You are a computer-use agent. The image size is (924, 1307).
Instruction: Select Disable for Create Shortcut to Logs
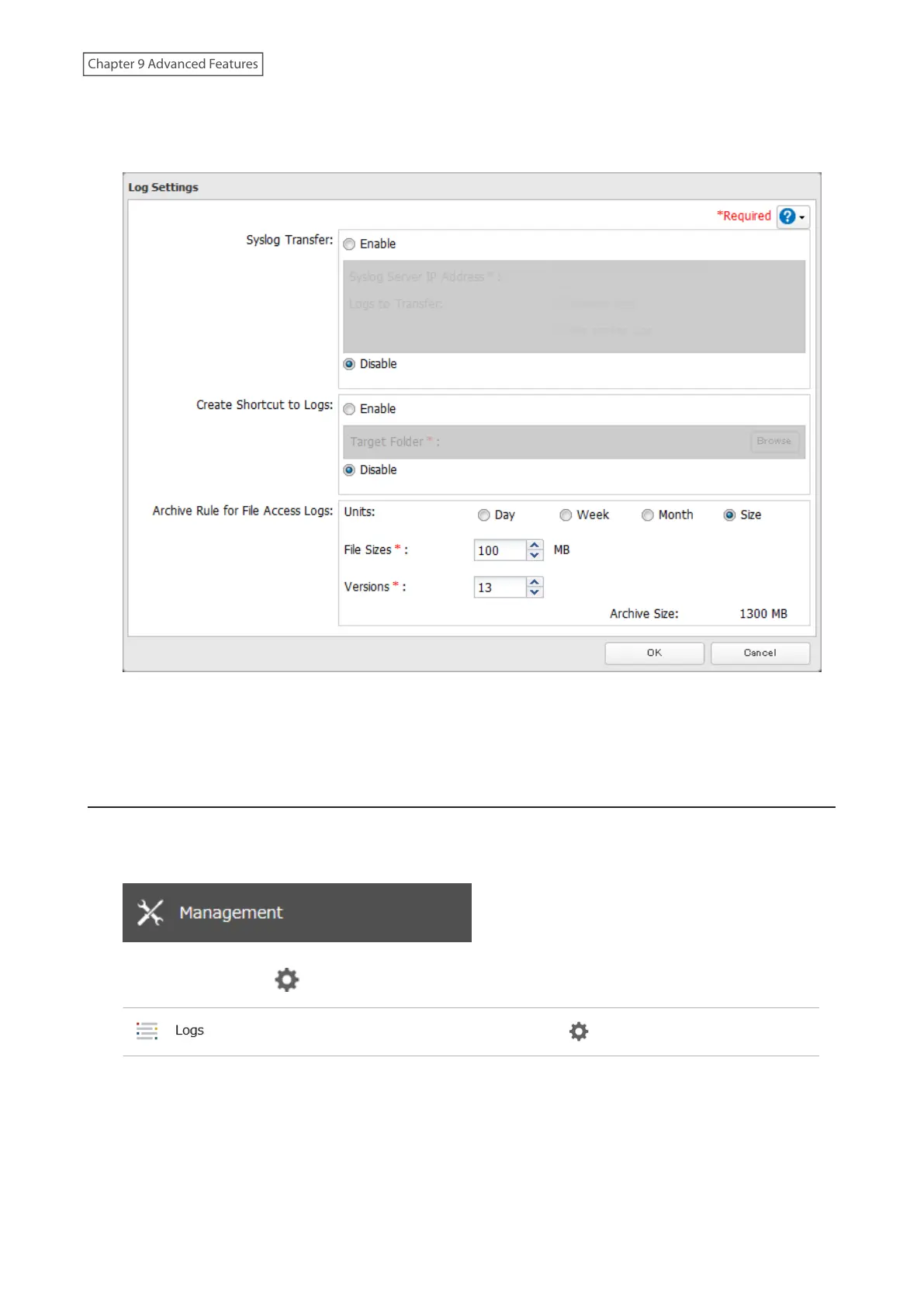(x=350, y=470)
